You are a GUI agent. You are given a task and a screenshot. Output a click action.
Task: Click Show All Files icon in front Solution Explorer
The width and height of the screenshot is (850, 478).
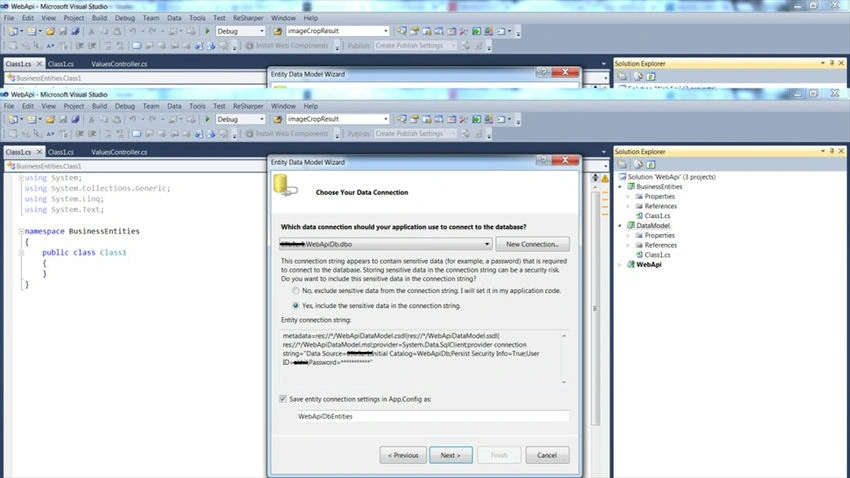[638, 164]
